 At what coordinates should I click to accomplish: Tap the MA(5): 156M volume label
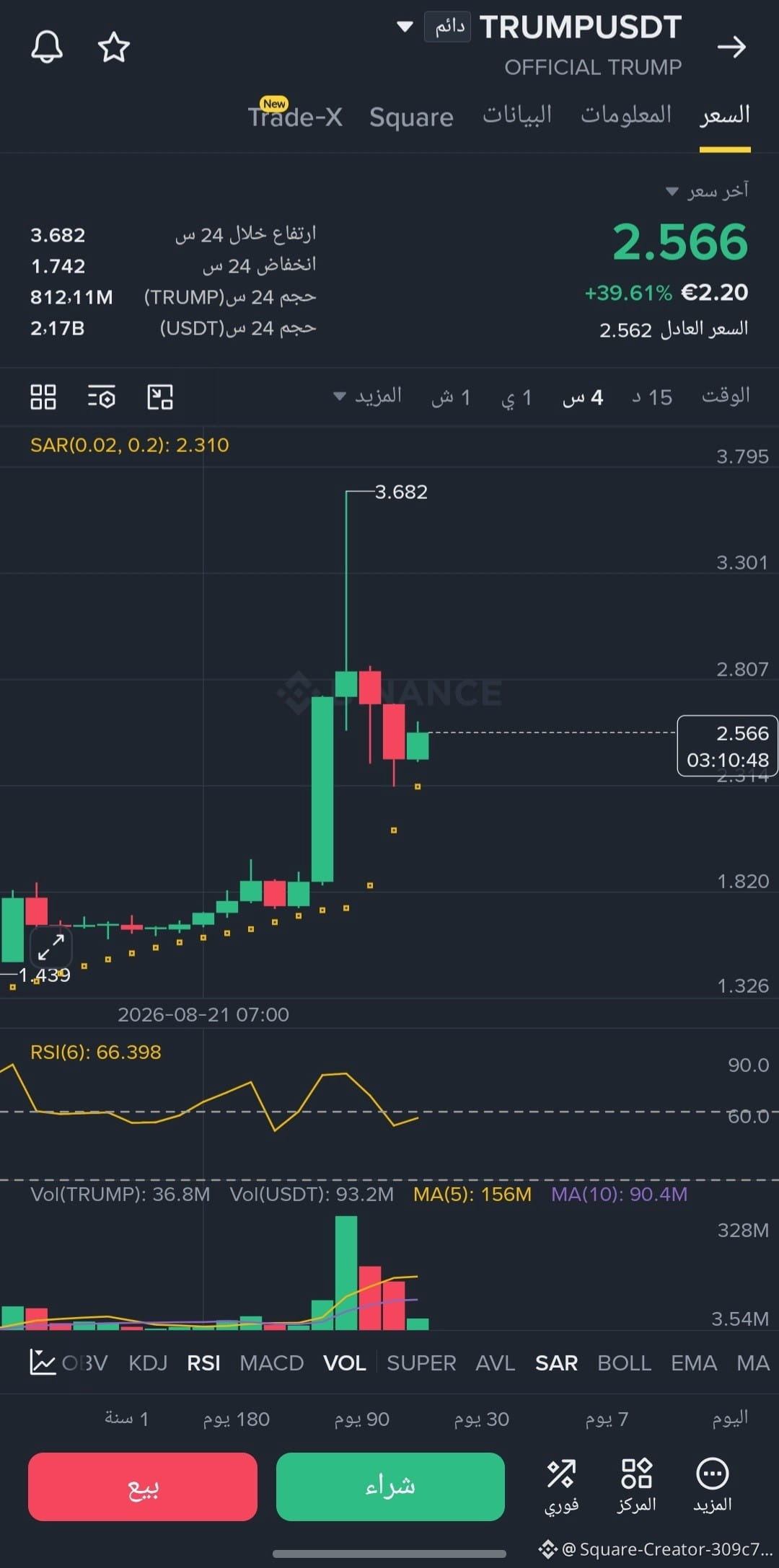click(x=472, y=1194)
